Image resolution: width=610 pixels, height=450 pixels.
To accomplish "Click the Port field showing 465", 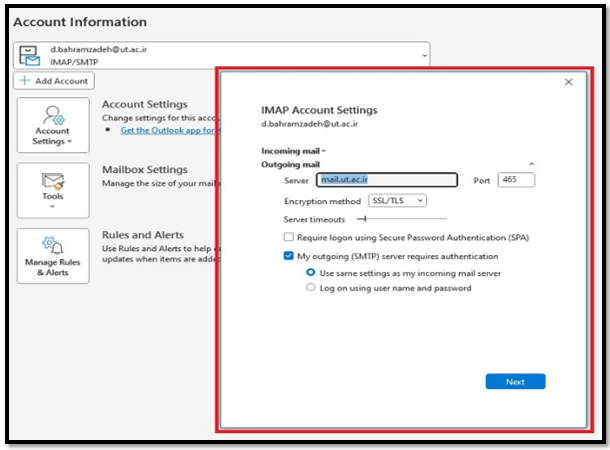I will 515,180.
